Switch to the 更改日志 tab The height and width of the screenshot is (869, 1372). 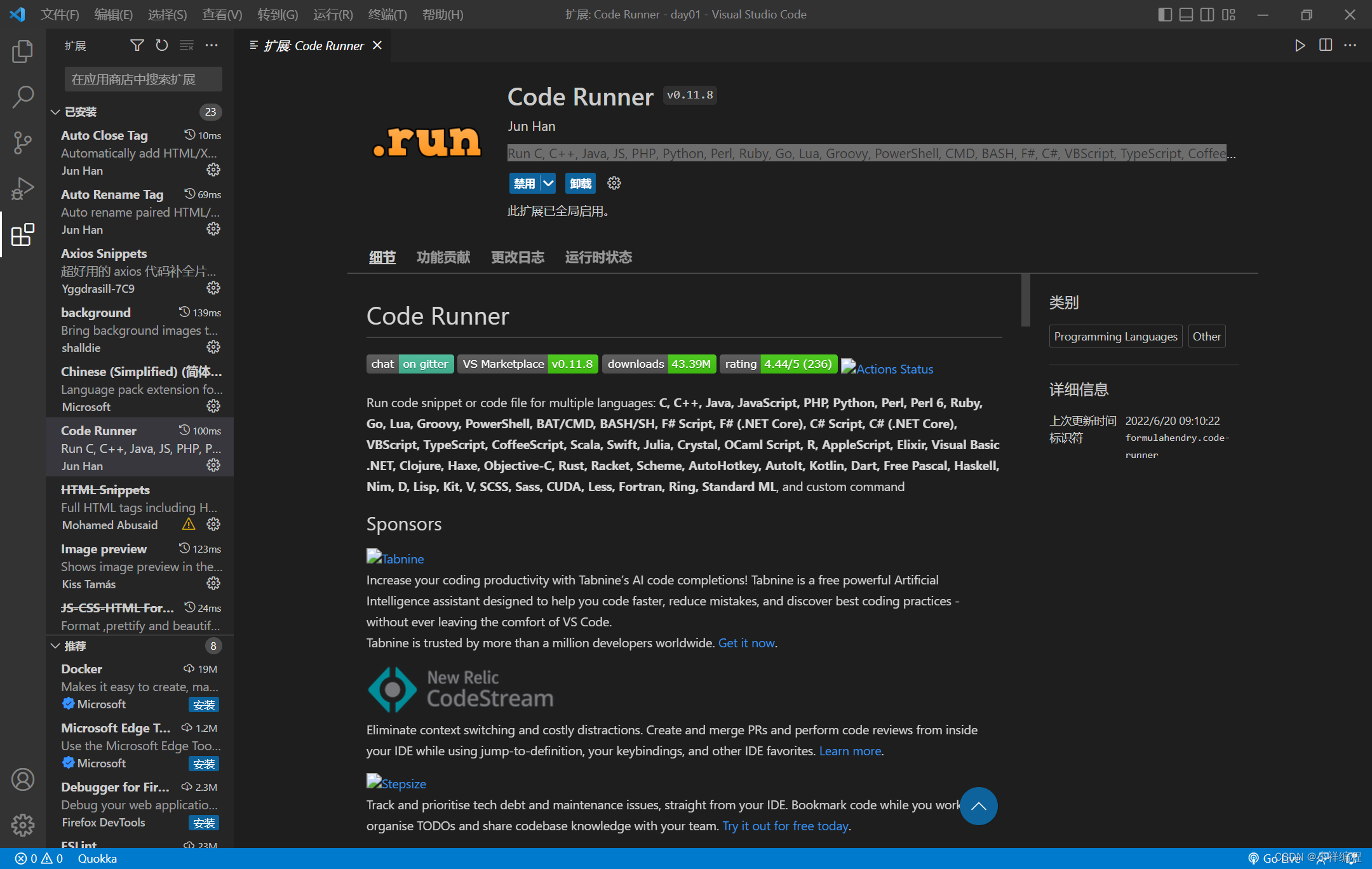click(x=518, y=257)
